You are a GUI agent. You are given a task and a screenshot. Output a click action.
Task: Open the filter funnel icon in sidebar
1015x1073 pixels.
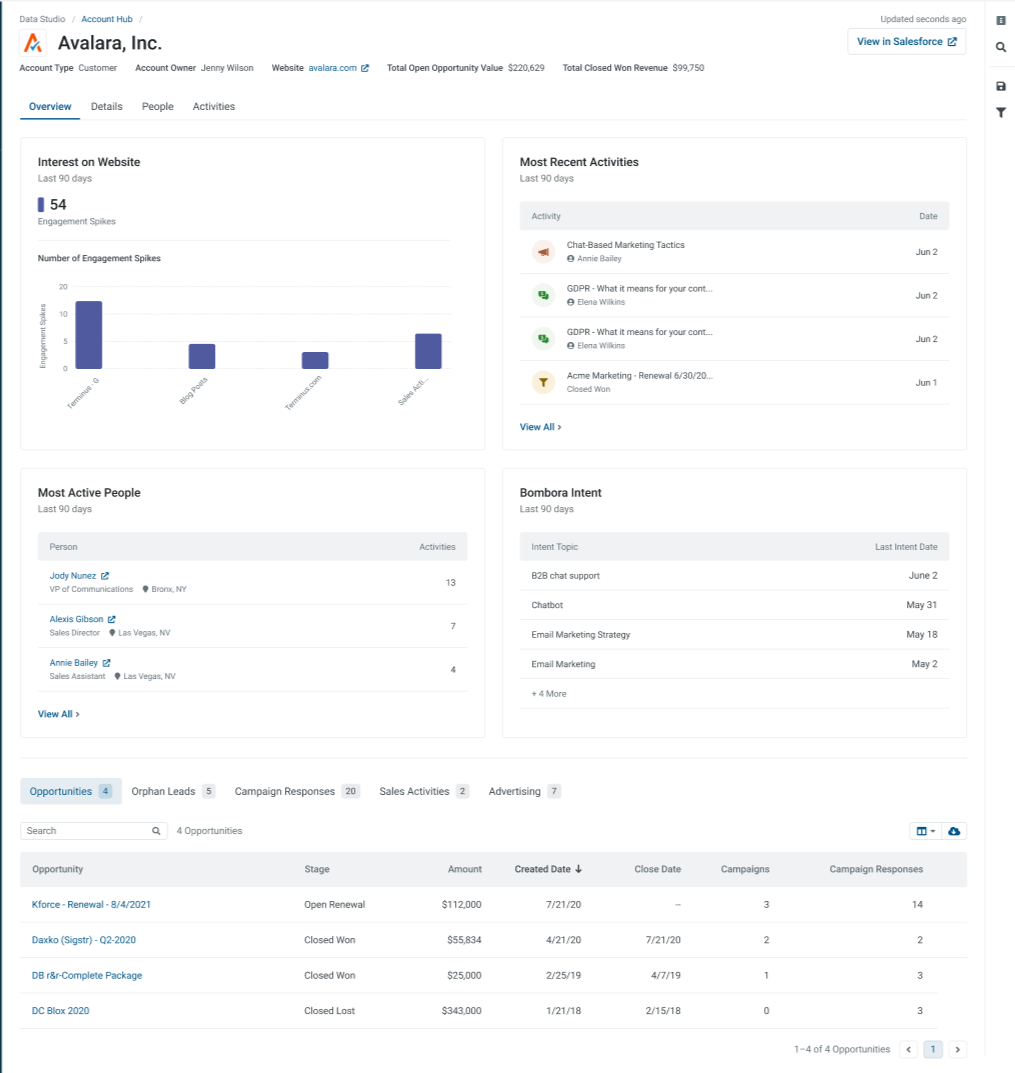pos(1001,112)
